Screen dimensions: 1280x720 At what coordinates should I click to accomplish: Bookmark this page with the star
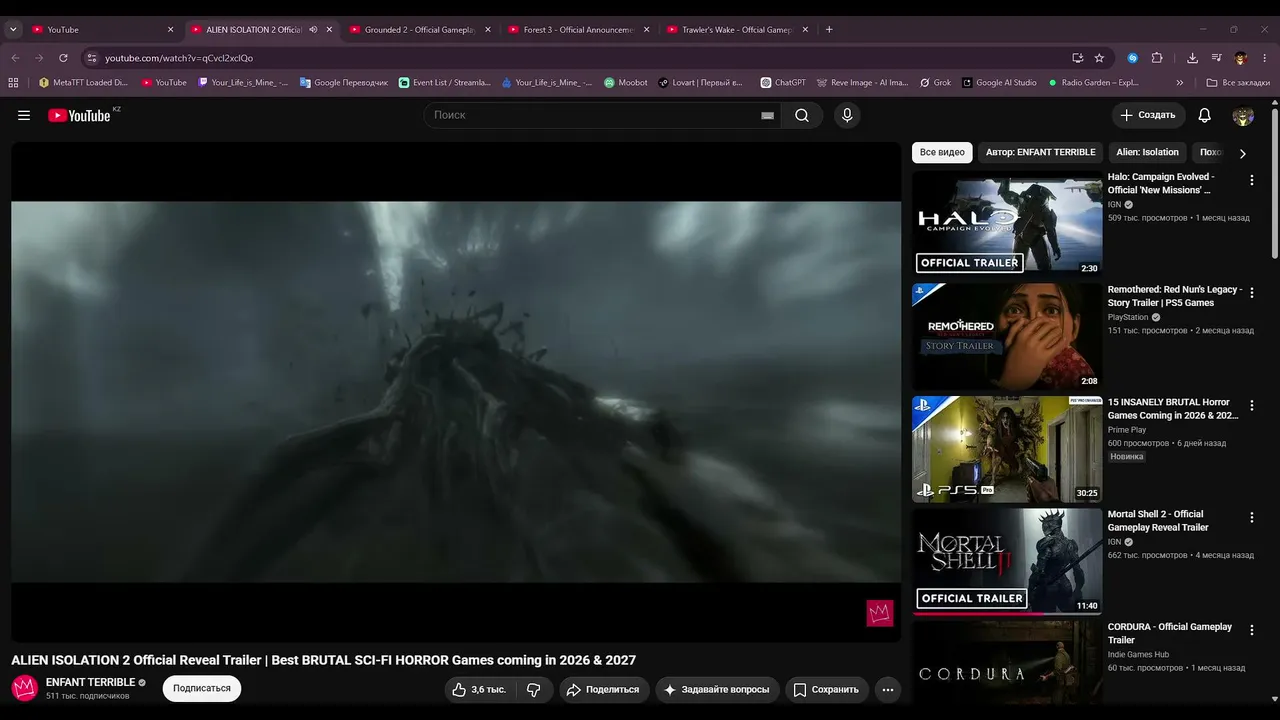click(x=1099, y=58)
